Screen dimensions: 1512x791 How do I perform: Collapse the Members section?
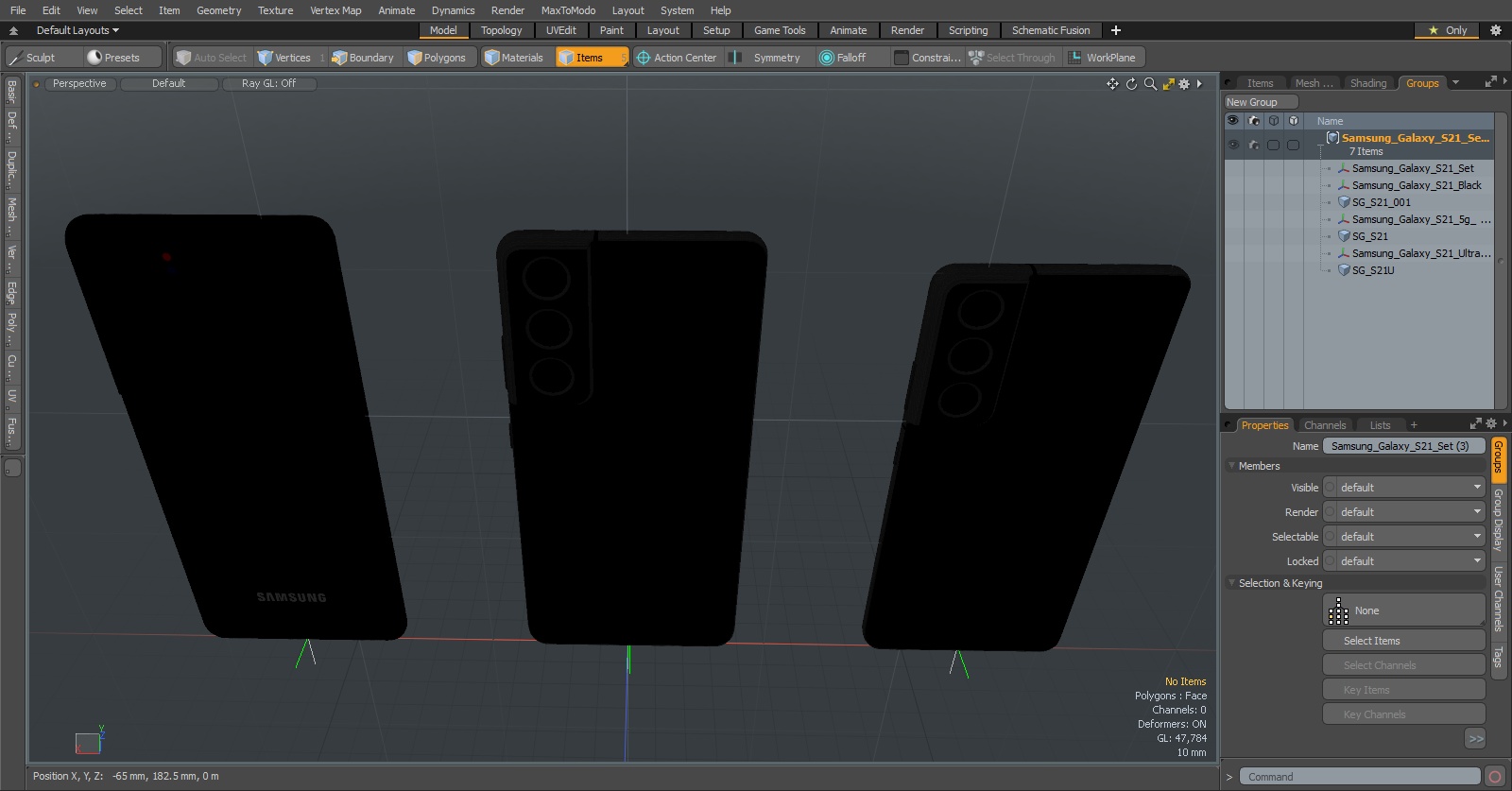1232,466
